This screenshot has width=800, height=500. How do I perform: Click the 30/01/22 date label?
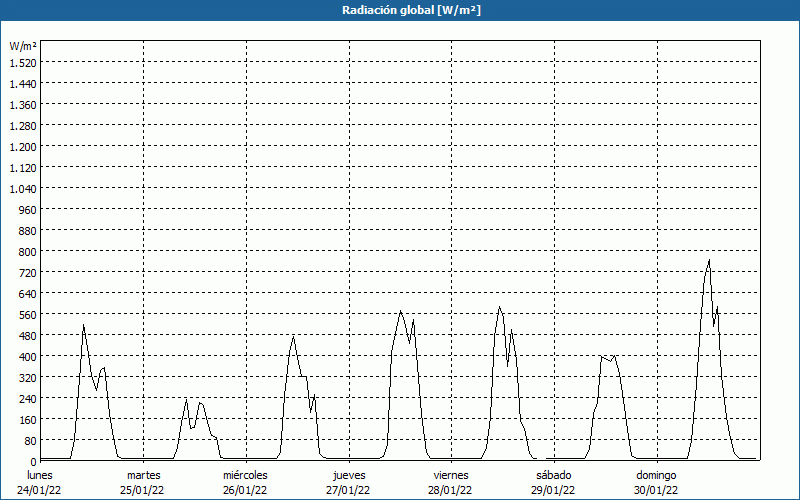[x=656, y=490]
